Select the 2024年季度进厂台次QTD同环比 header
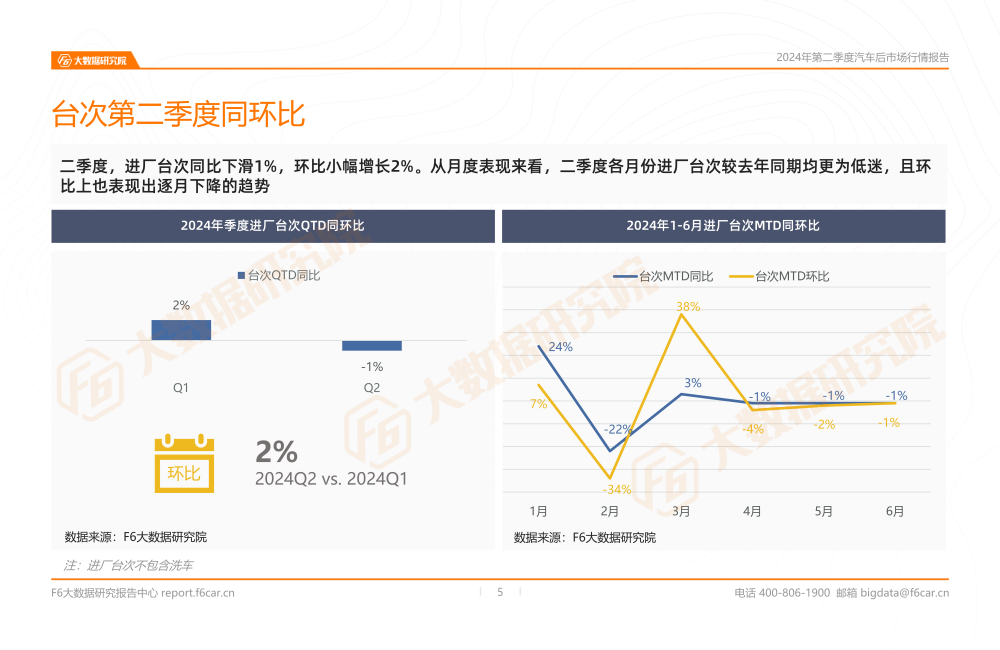Screen dimensions: 1000x650 coord(273,226)
